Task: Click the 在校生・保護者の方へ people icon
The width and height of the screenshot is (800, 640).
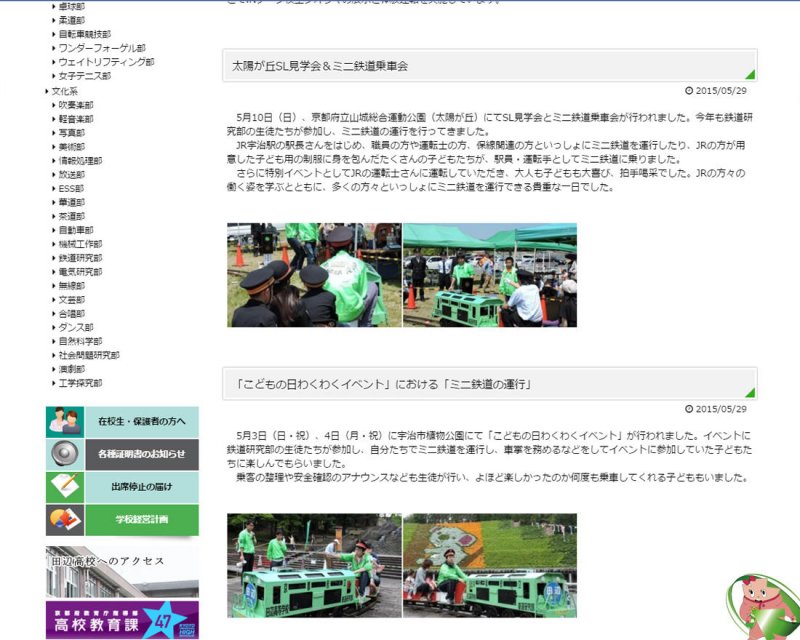Action: (64, 422)
